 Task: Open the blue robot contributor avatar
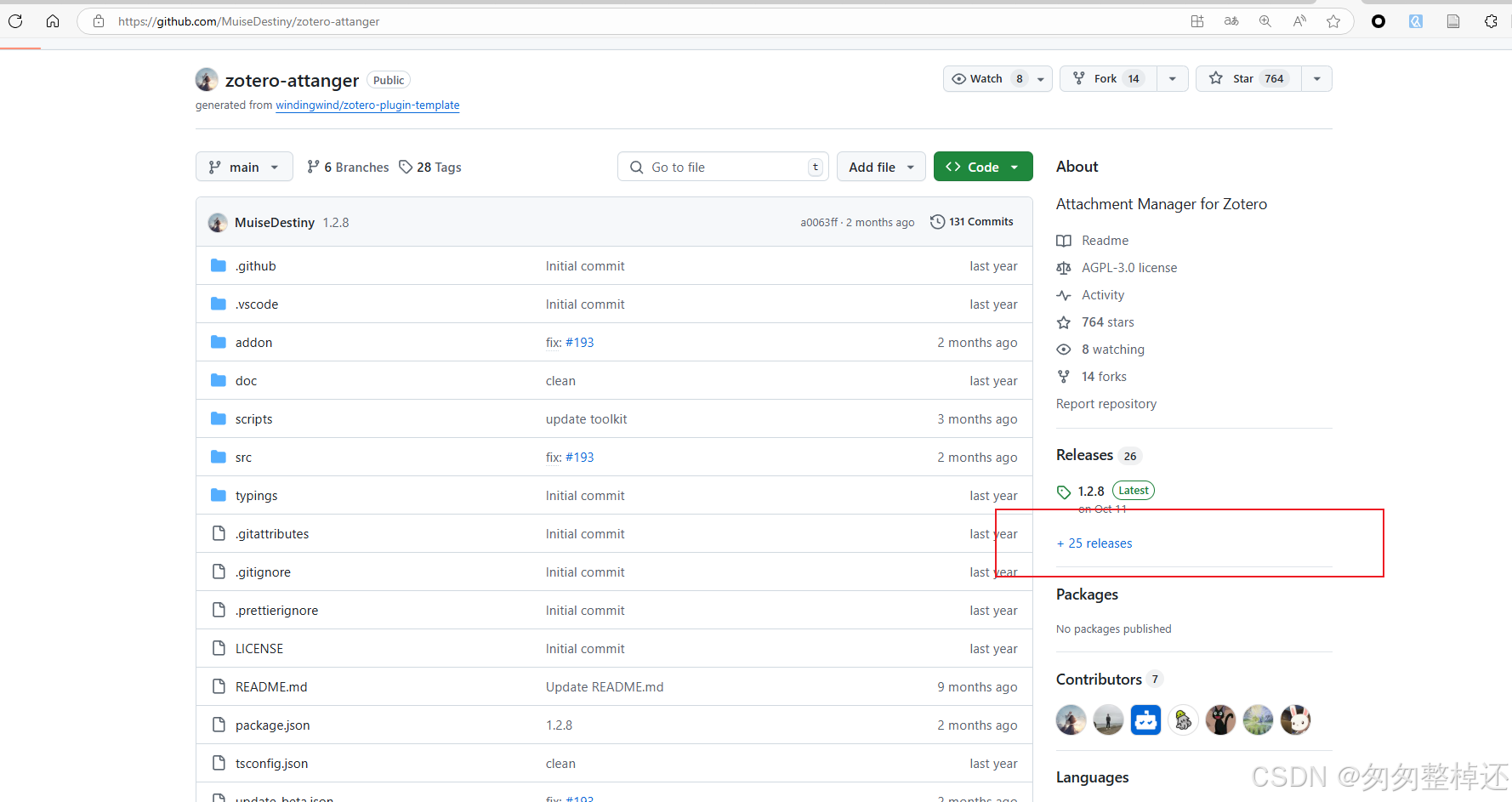pyautogui.click(x=1145, y=720)
